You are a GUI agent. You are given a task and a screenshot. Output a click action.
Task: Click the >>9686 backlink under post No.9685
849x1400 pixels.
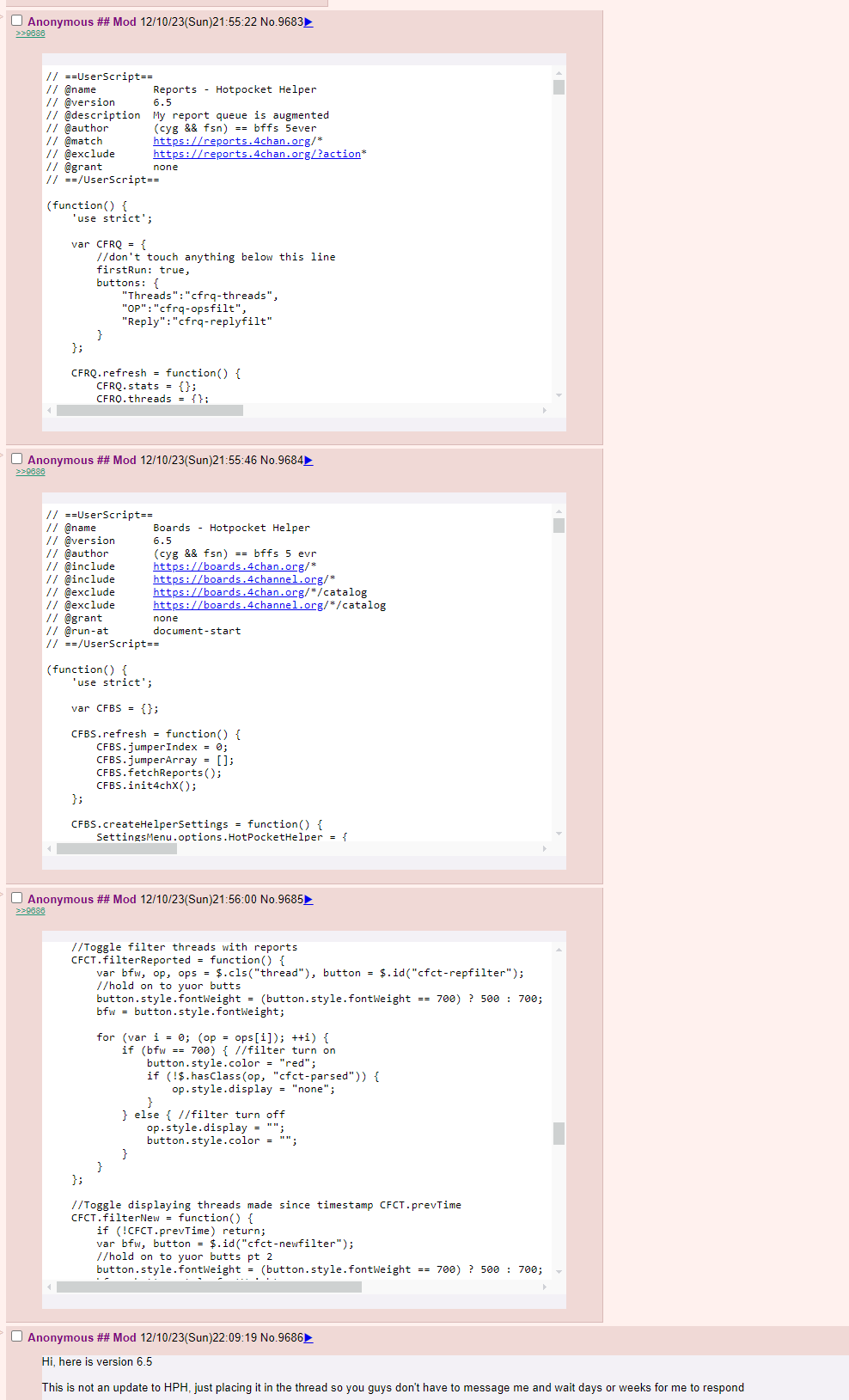coord(30,911)
